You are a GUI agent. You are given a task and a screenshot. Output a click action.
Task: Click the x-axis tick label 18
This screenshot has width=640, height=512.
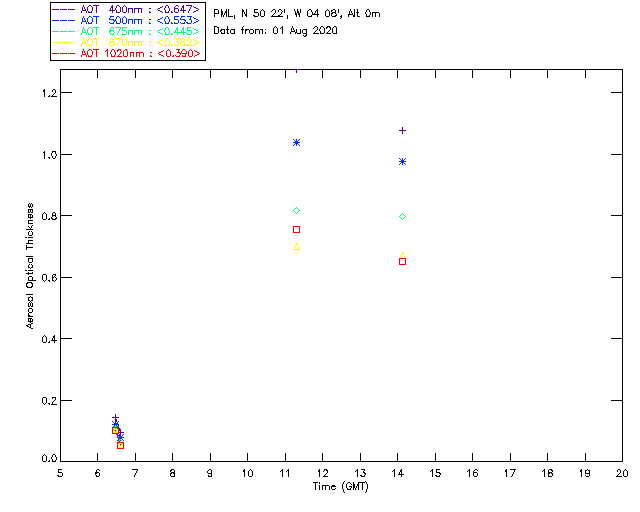tap(547, 473)
